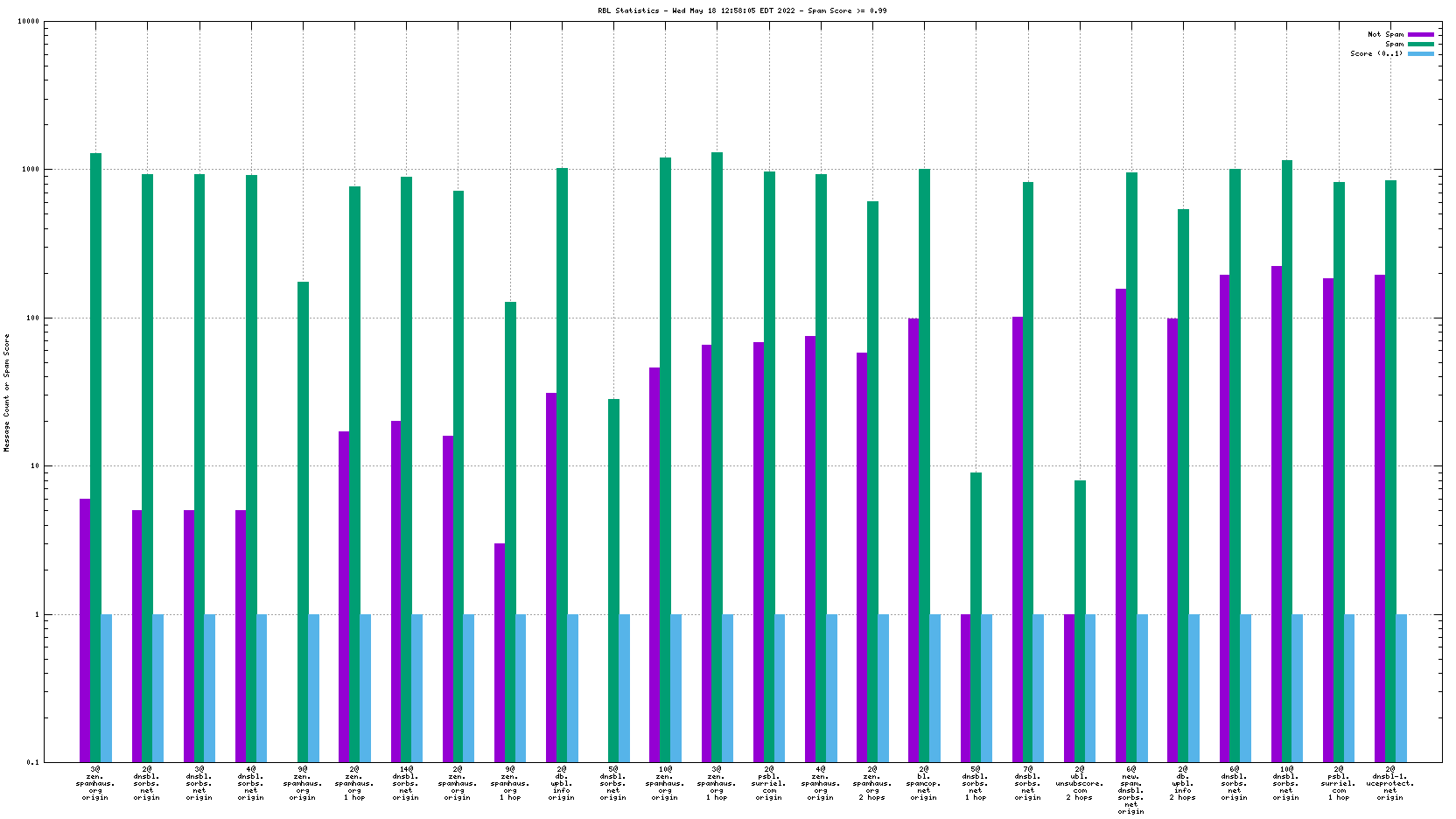Image resolution: width=1456 pixels, height=819 pixels.
Task: Select blue Score bar for new.spam.dnsbl.sorbs.net
Action: pos(1142,688)
